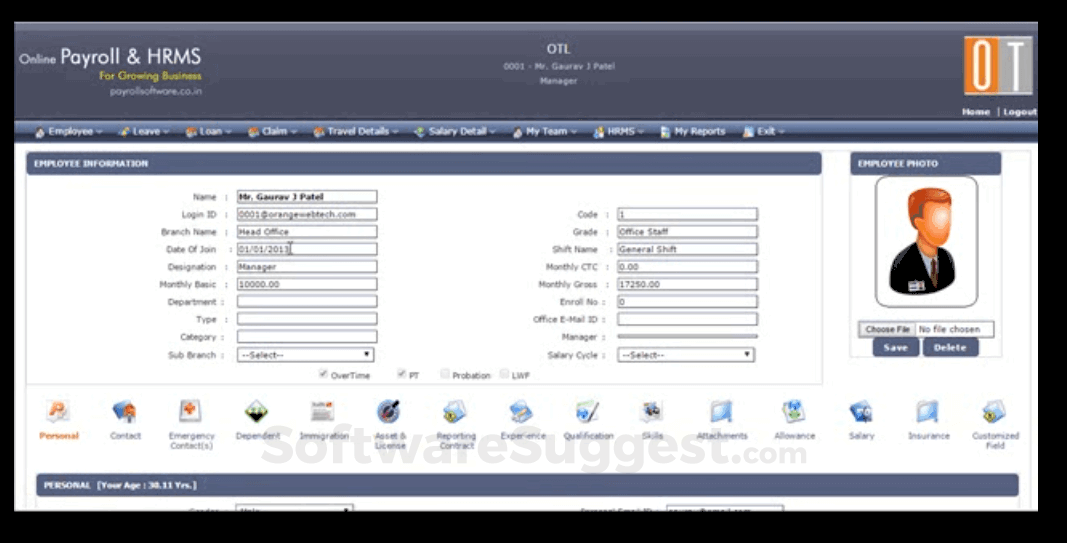
Task: Click the Date Of Join field
Action: [x=307, y=249]
